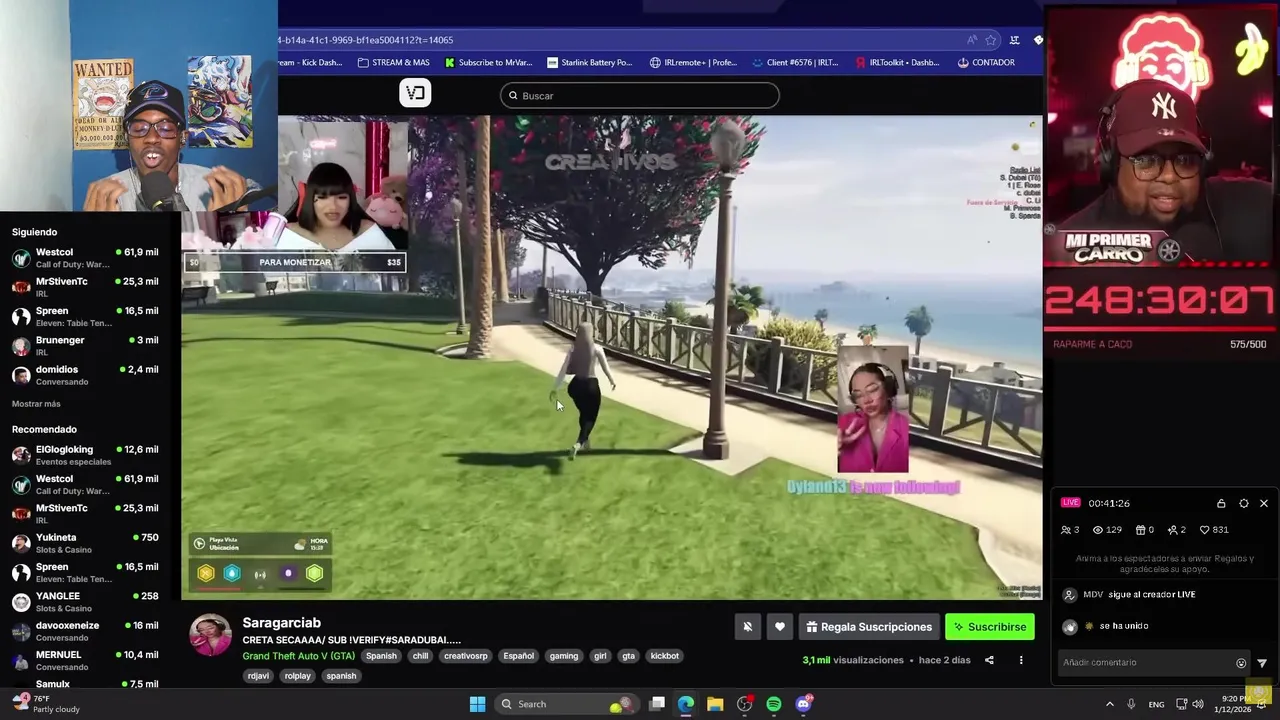
Task: Select the chill tag
Action: pos(420,656)
